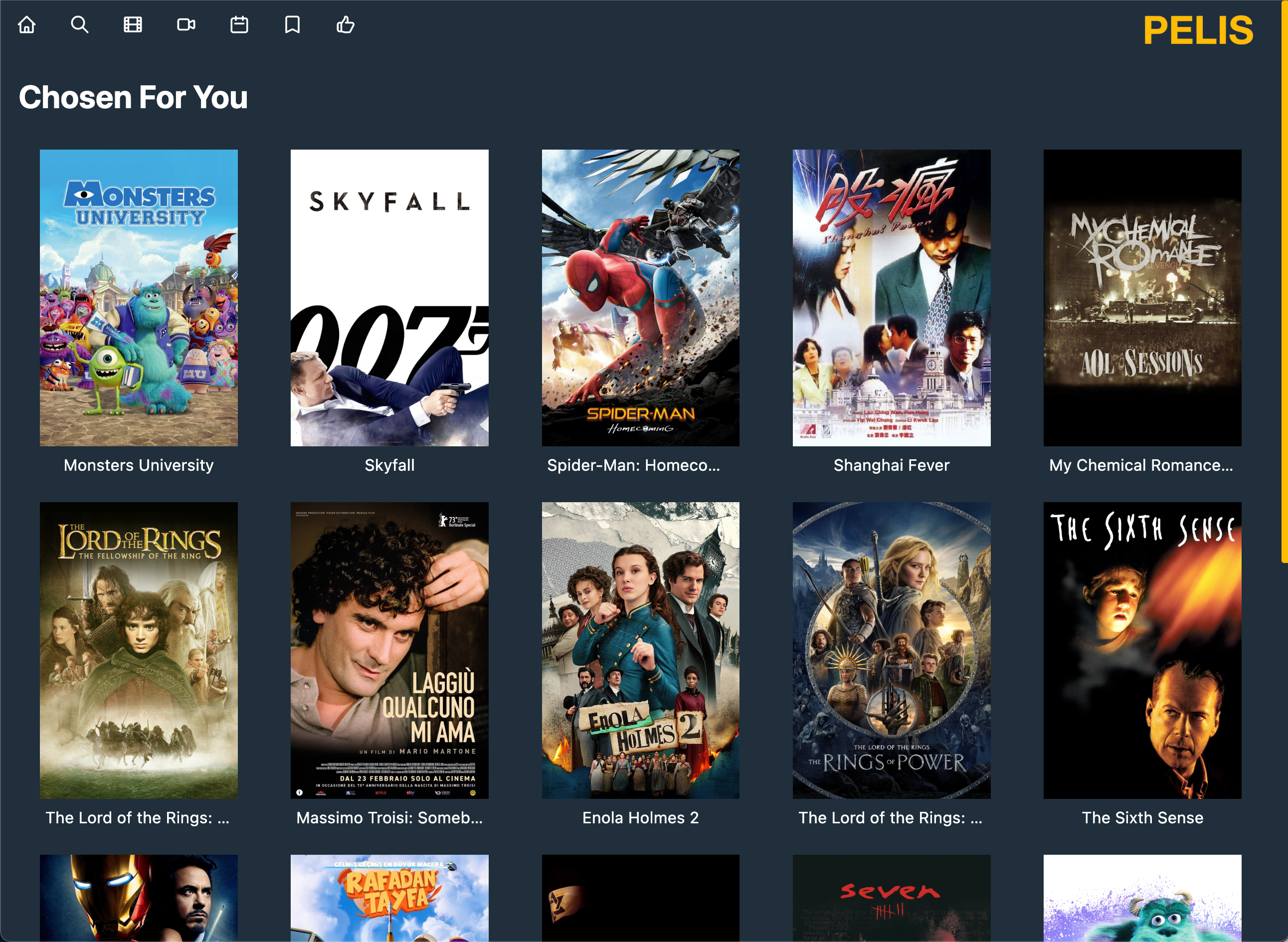
Task: Open the movies film-strip icon
Action: pos(133,25)
